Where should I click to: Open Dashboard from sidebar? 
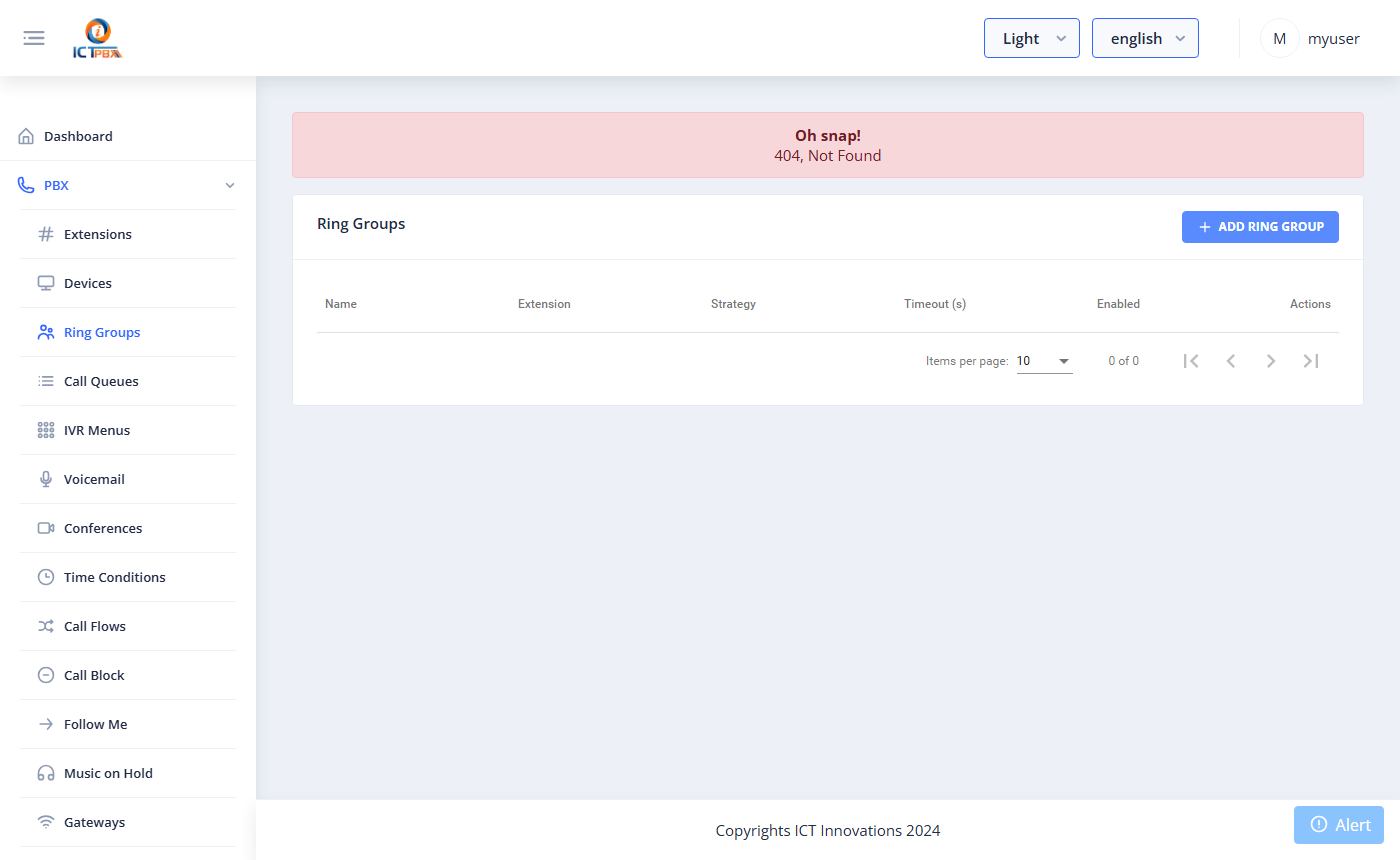[128, 136]
